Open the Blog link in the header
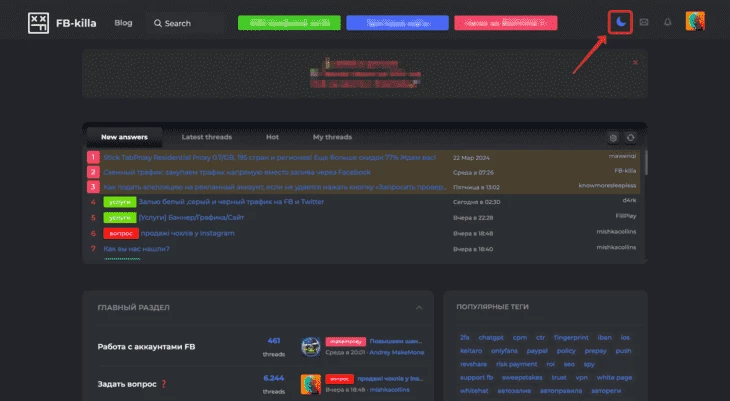 (123, 23)
